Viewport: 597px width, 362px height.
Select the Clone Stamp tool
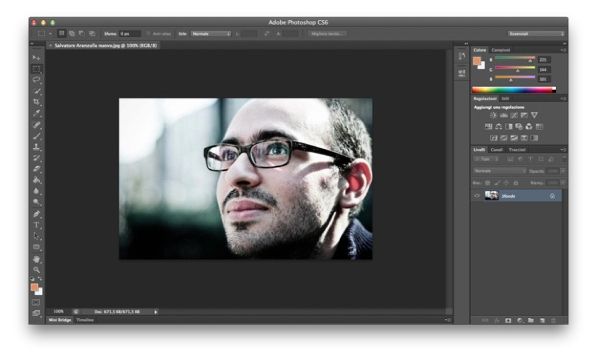(x=37, y=147)
